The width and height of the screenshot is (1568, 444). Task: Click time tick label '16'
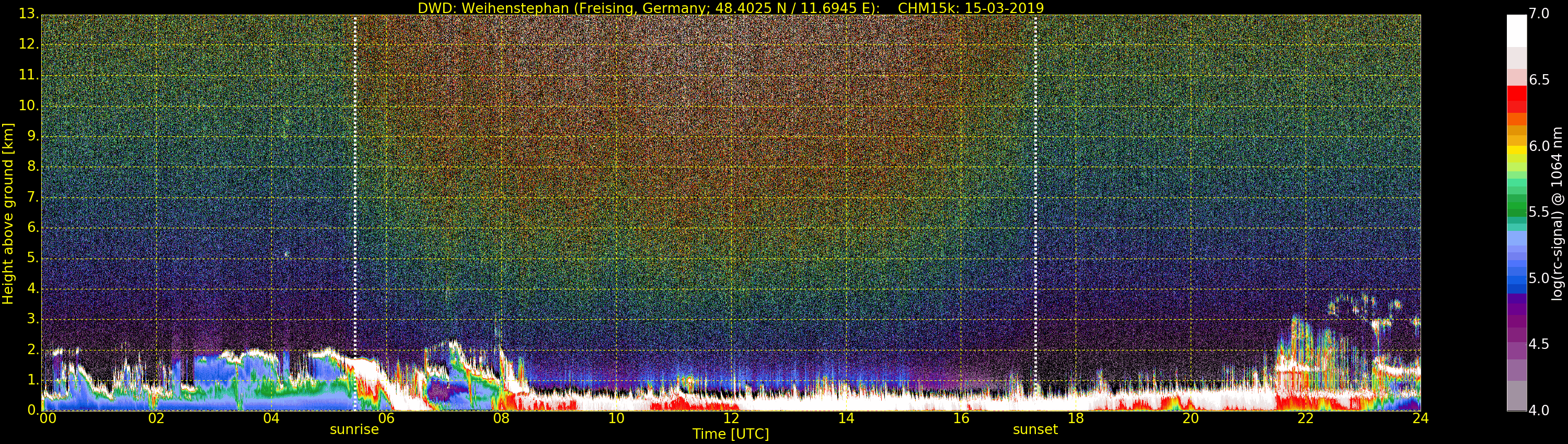[x=961, y=418]
